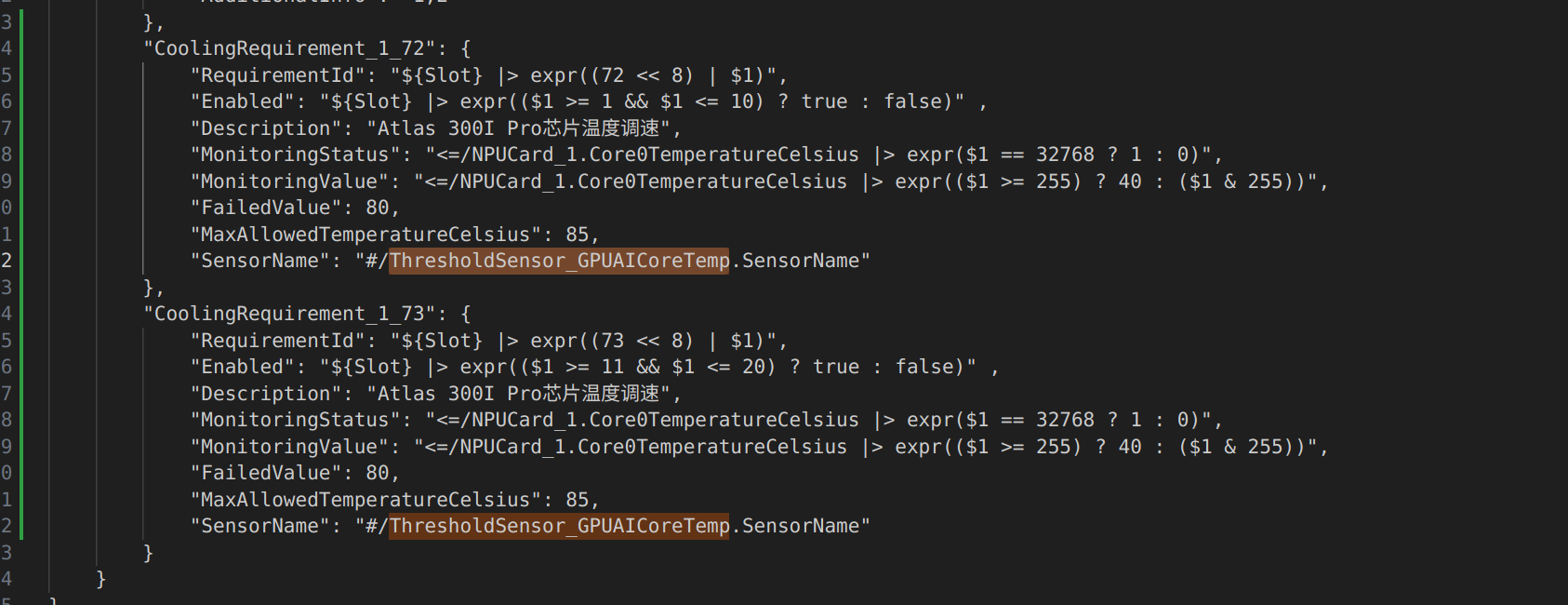Click the "<= 20" condition in the Enabled line
This screenshot has width=1568, height=605.
pyautogui.click(x=740, y=367)
